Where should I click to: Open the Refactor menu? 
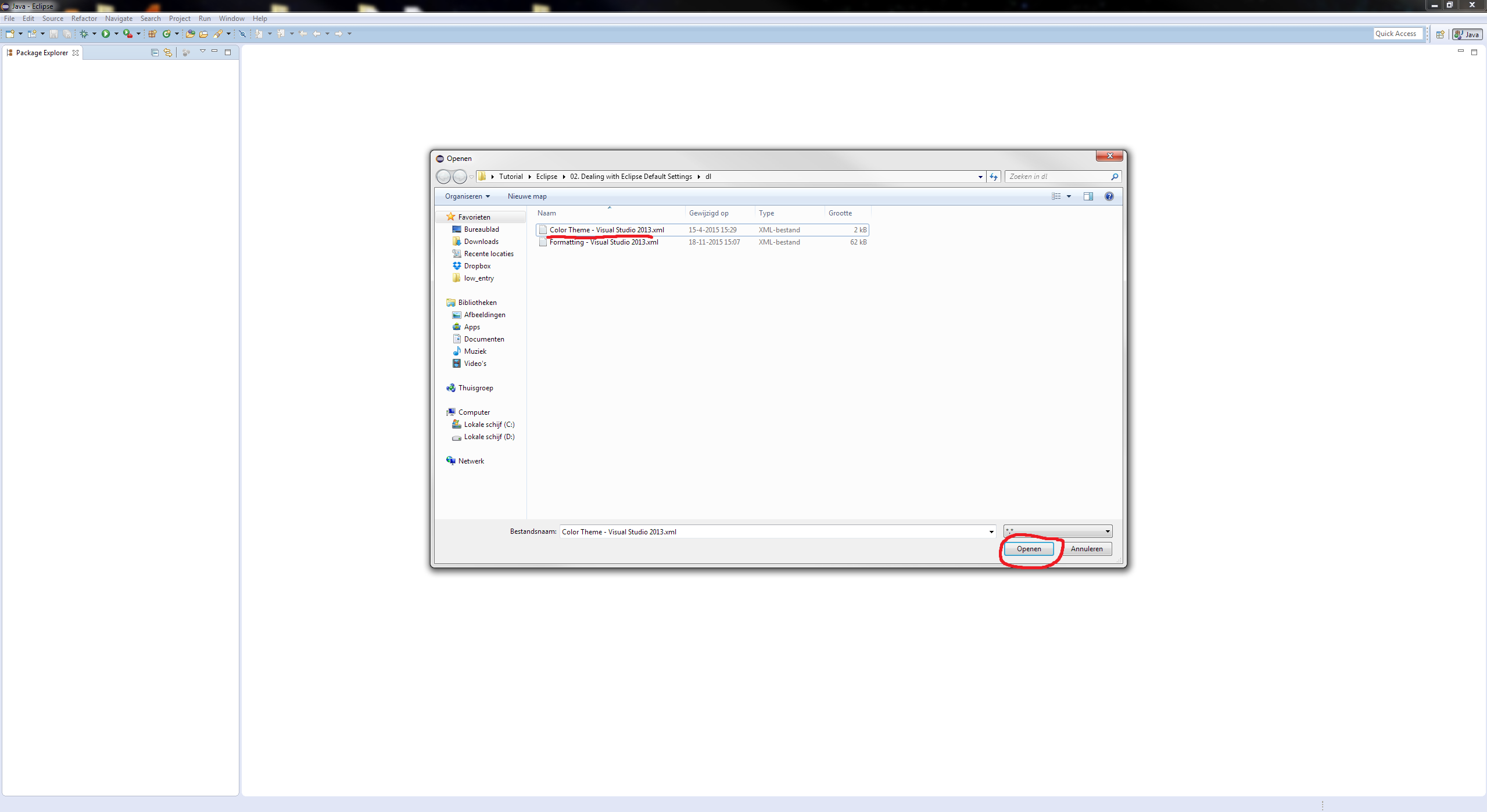pos(84,18)
